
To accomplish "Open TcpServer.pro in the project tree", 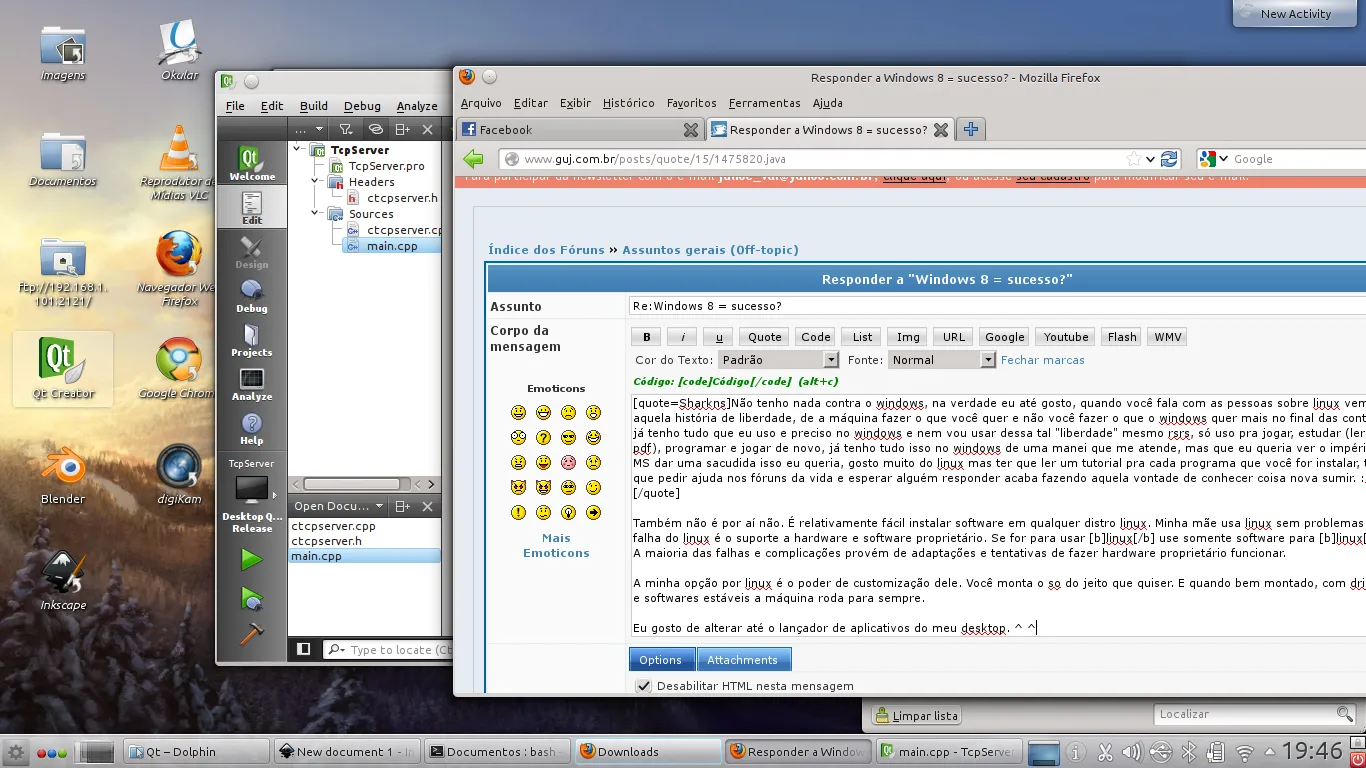I will [387, 166].
